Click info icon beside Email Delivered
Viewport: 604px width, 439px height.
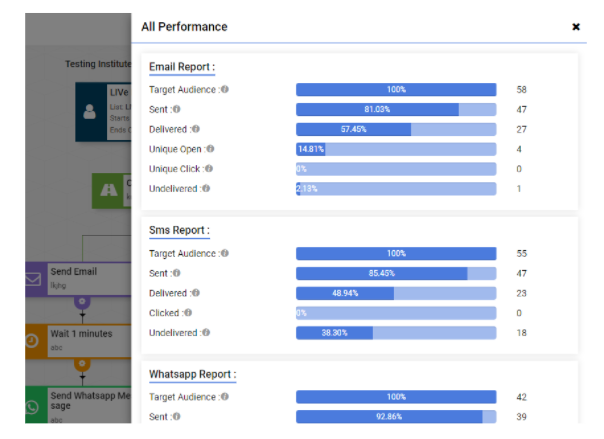195,129
